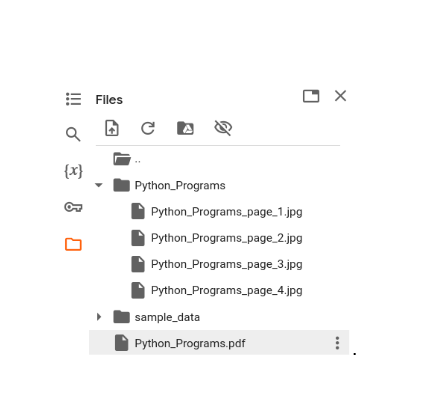Select the orange Files folder icon
The width and height of the screenshot is (426, 395).
73,244
